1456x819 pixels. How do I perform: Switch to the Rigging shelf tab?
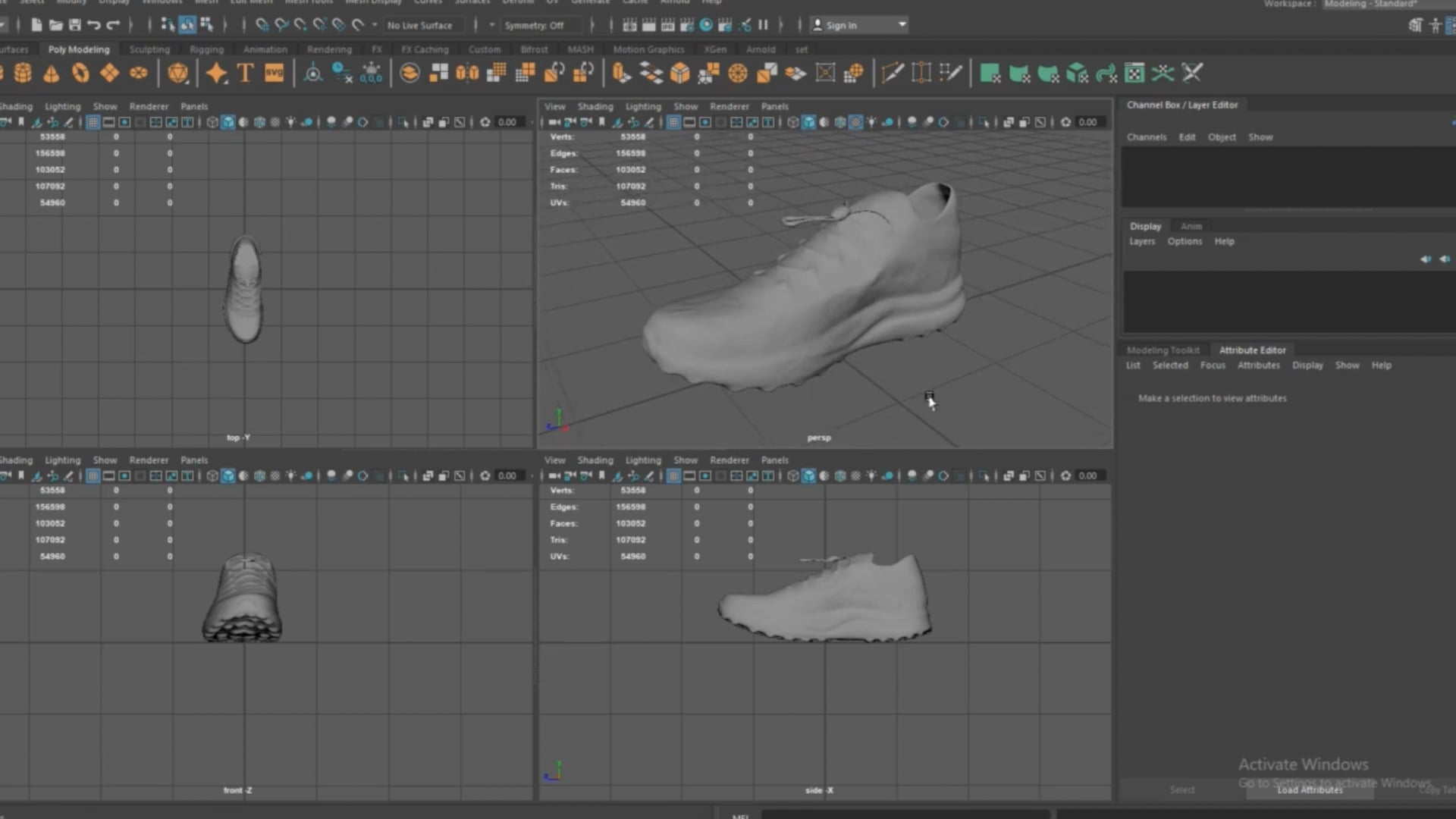[206, 49]
